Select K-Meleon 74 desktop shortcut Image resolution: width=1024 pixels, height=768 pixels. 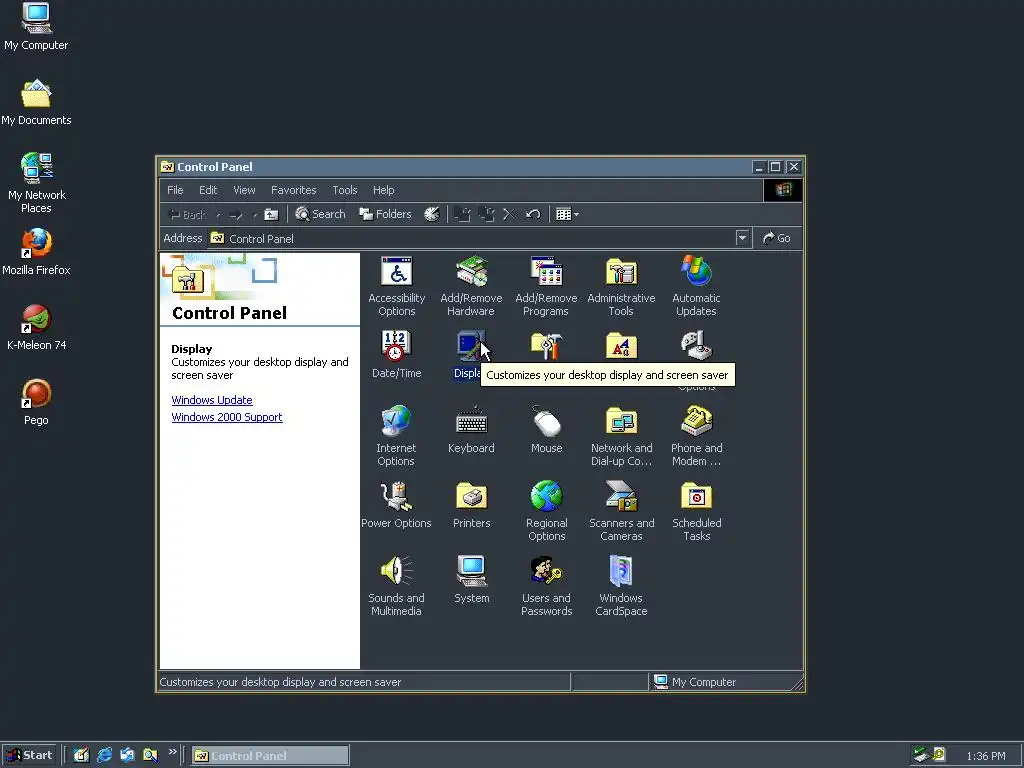point(37,327)
